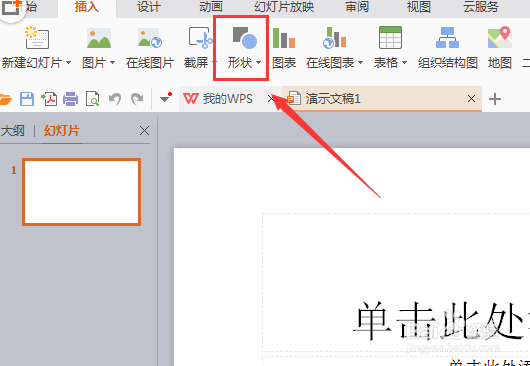Click the Screenshot (截屏) scissors icon
This screenshot has width=530, height=366.
pyautogui.click(x=200, y=38)
